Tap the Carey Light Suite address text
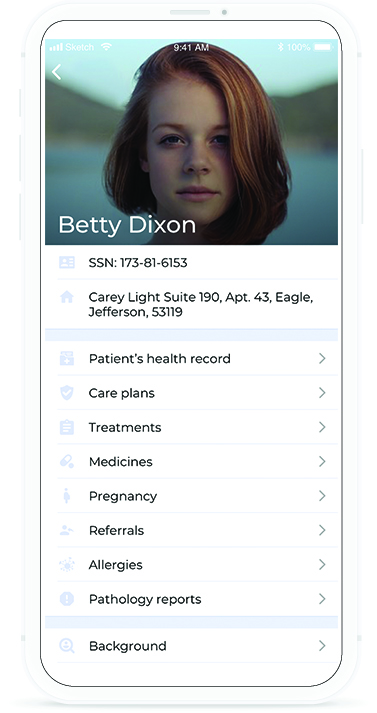Screen dimensions: 377x713 (x=201, y=305)
